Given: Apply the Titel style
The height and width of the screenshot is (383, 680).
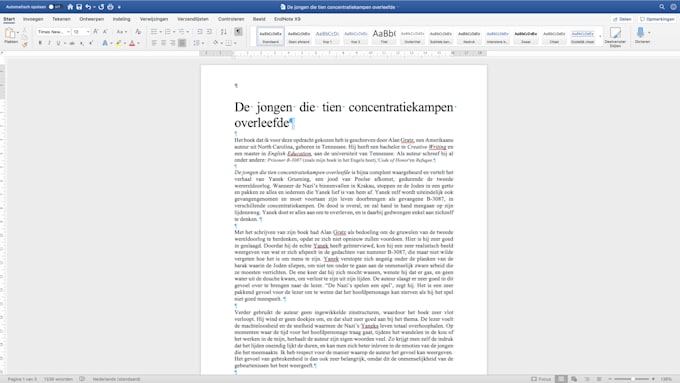Looking at the screenshot, I should 384,36.
